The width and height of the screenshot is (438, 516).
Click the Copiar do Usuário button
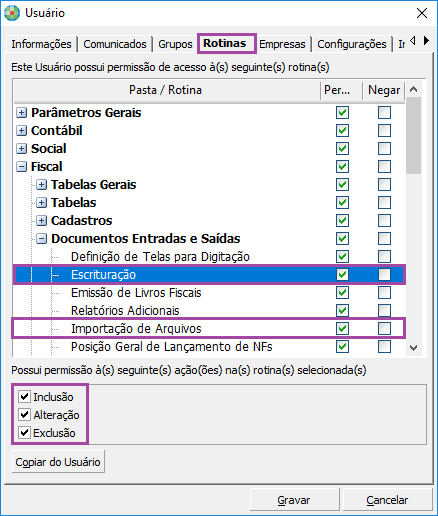58,462
